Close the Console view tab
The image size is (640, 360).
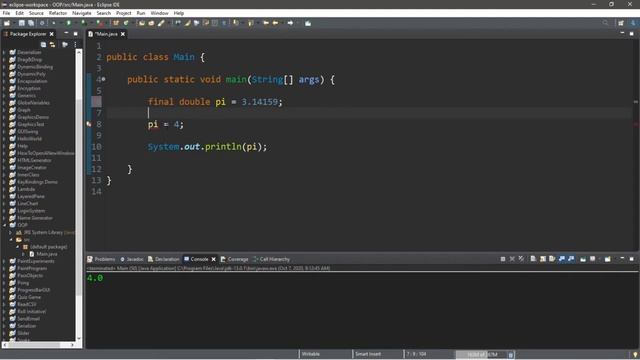point(213,259)
